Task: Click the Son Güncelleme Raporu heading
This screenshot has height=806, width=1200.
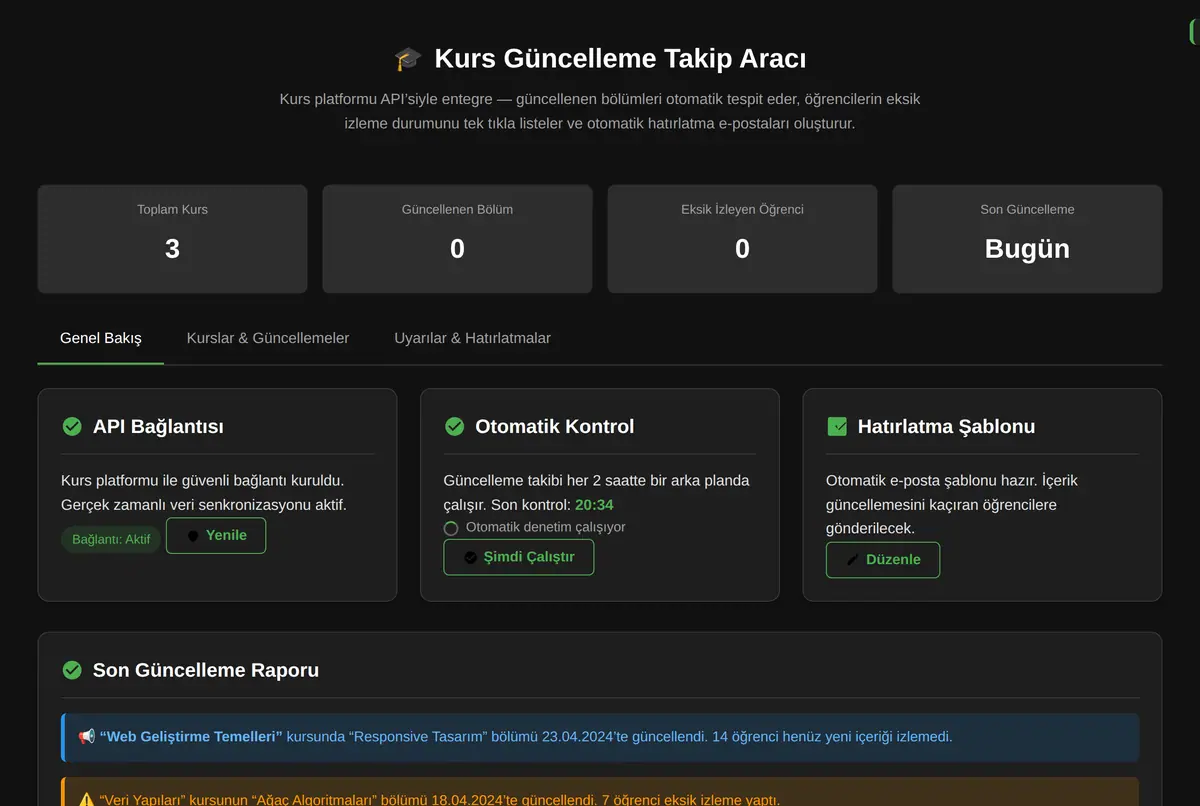Action: pos(206,670)
